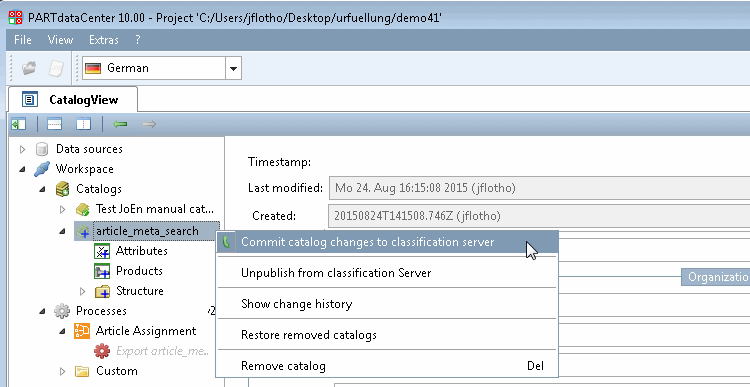Click the article_meta_search catalog icon
Screen dimensions: 750x387
[x=83, y=232]
